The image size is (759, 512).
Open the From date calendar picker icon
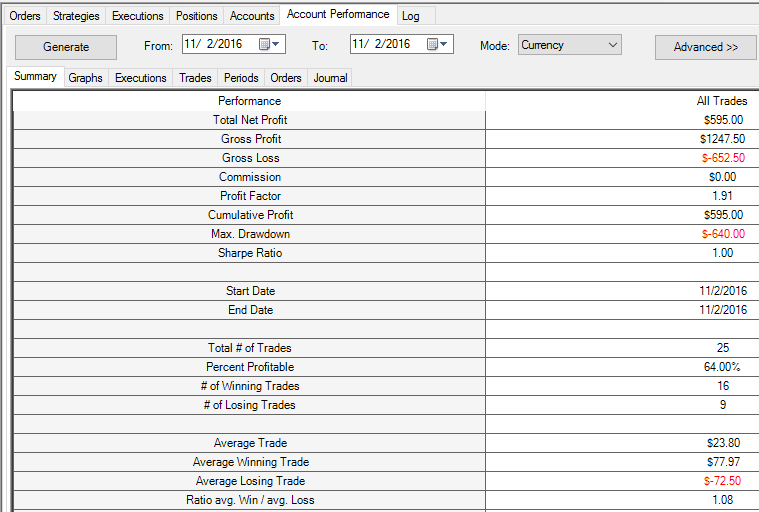(x=269, y=45)
